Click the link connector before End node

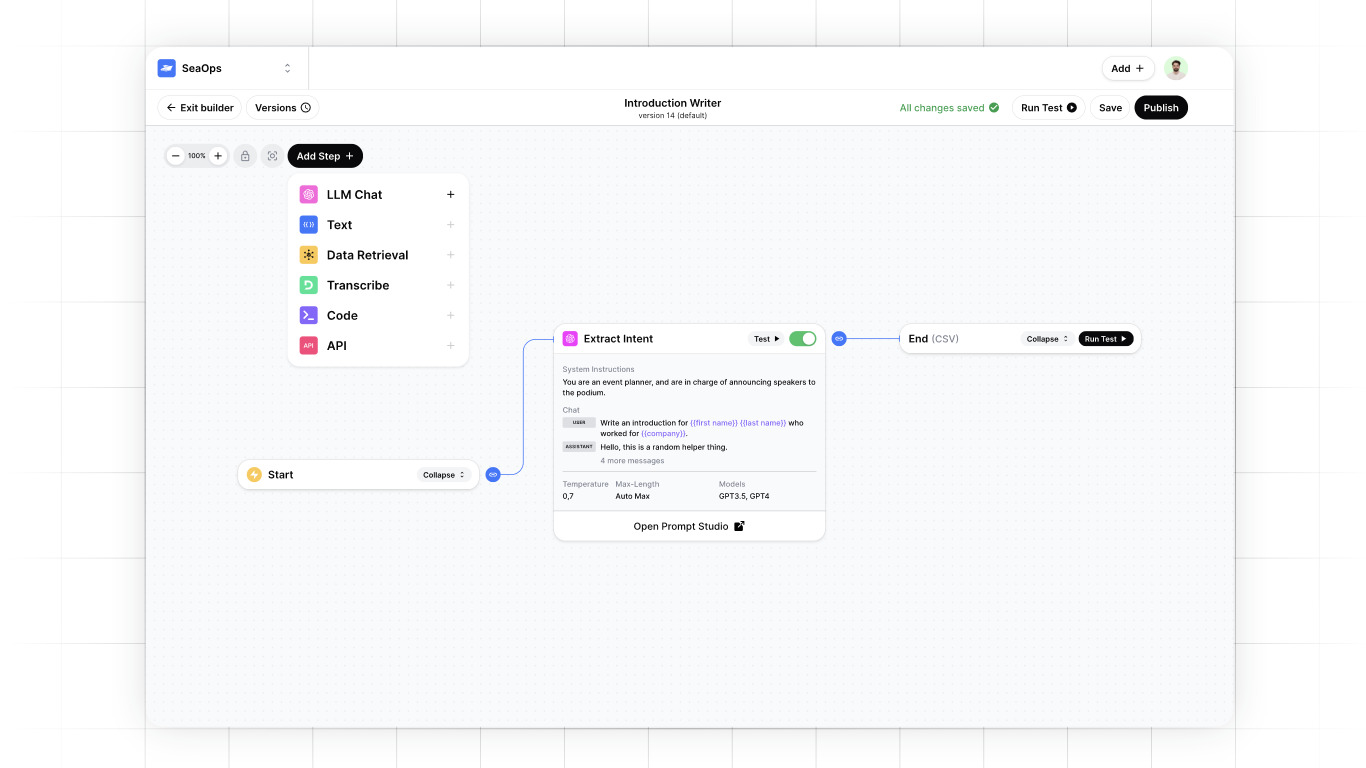click(839, 339)
